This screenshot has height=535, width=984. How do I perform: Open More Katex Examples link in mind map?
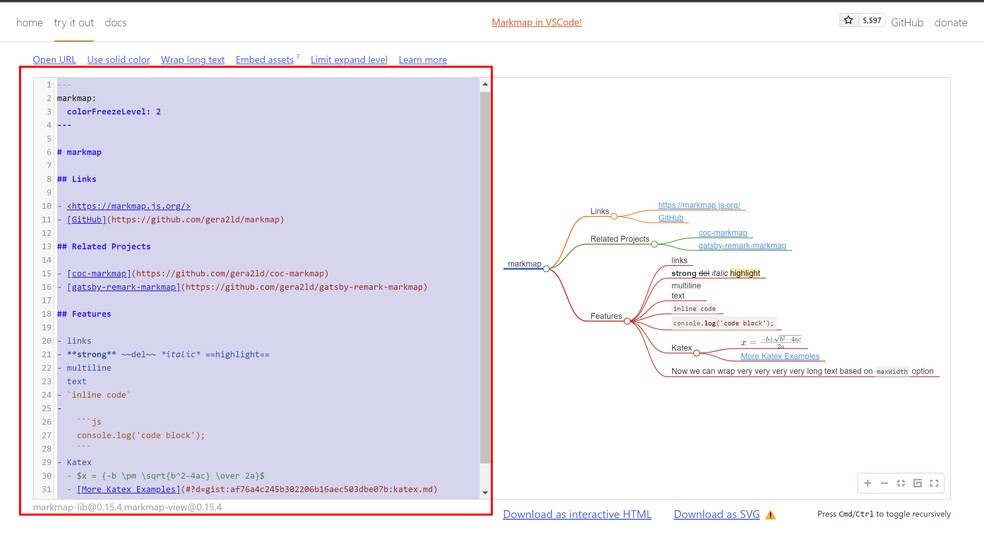point(780,356)
